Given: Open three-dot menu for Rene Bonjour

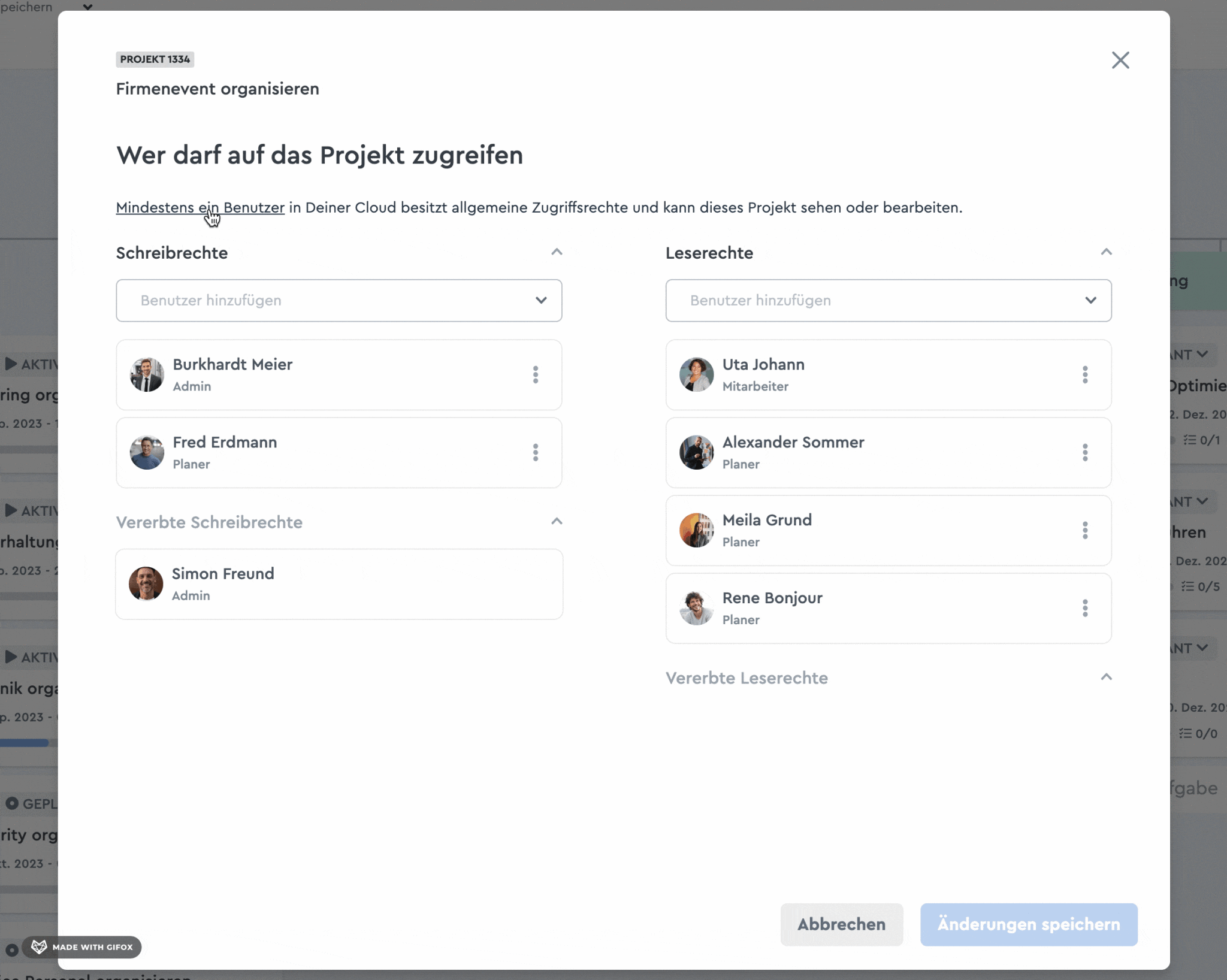Looking at the screenshot, I should [x=1085, y=609].
